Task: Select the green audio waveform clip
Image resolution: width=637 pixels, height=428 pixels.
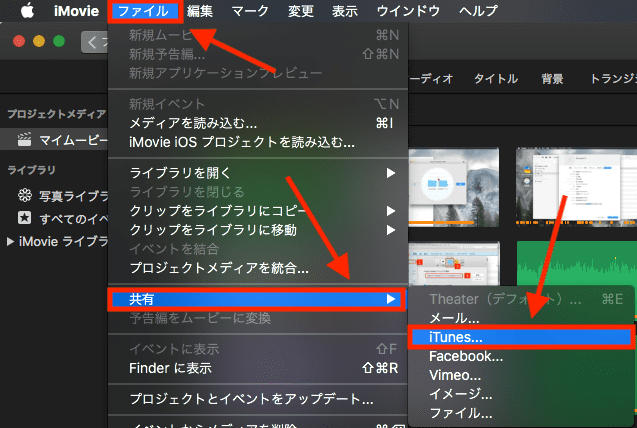Action: point(576,264)
